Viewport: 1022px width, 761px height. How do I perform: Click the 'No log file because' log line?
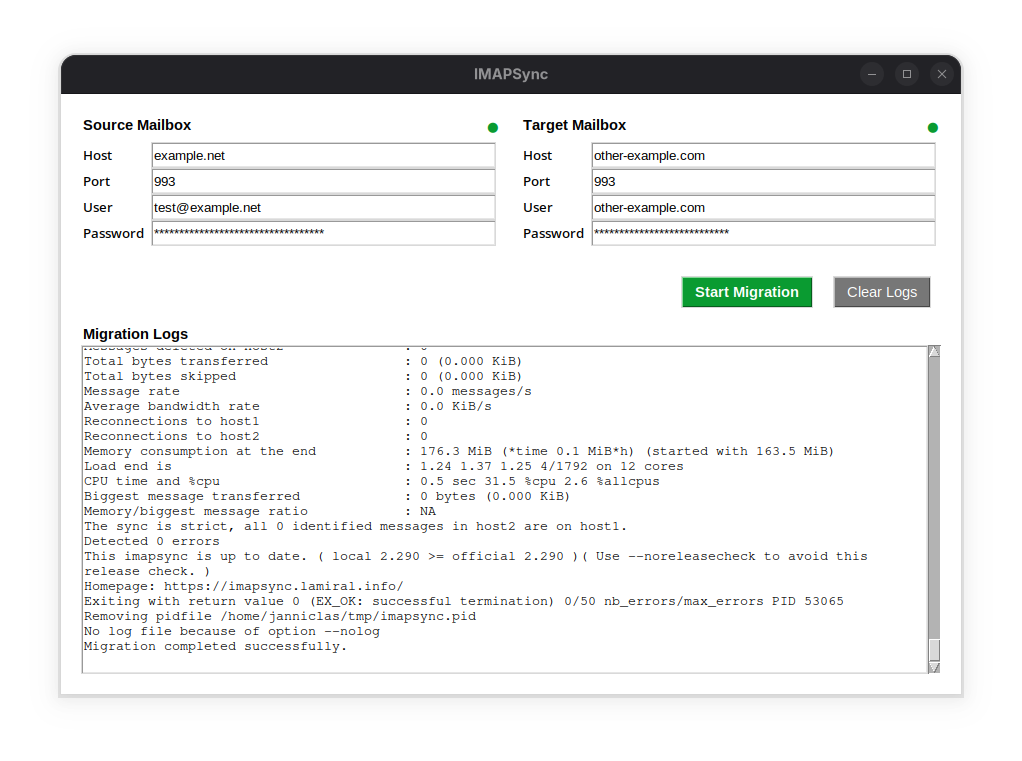231,631
